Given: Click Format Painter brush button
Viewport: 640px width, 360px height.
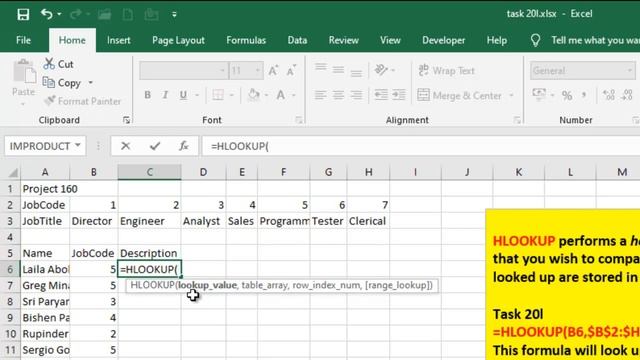Looking at the screenshot, I should (x=83, y=101).
